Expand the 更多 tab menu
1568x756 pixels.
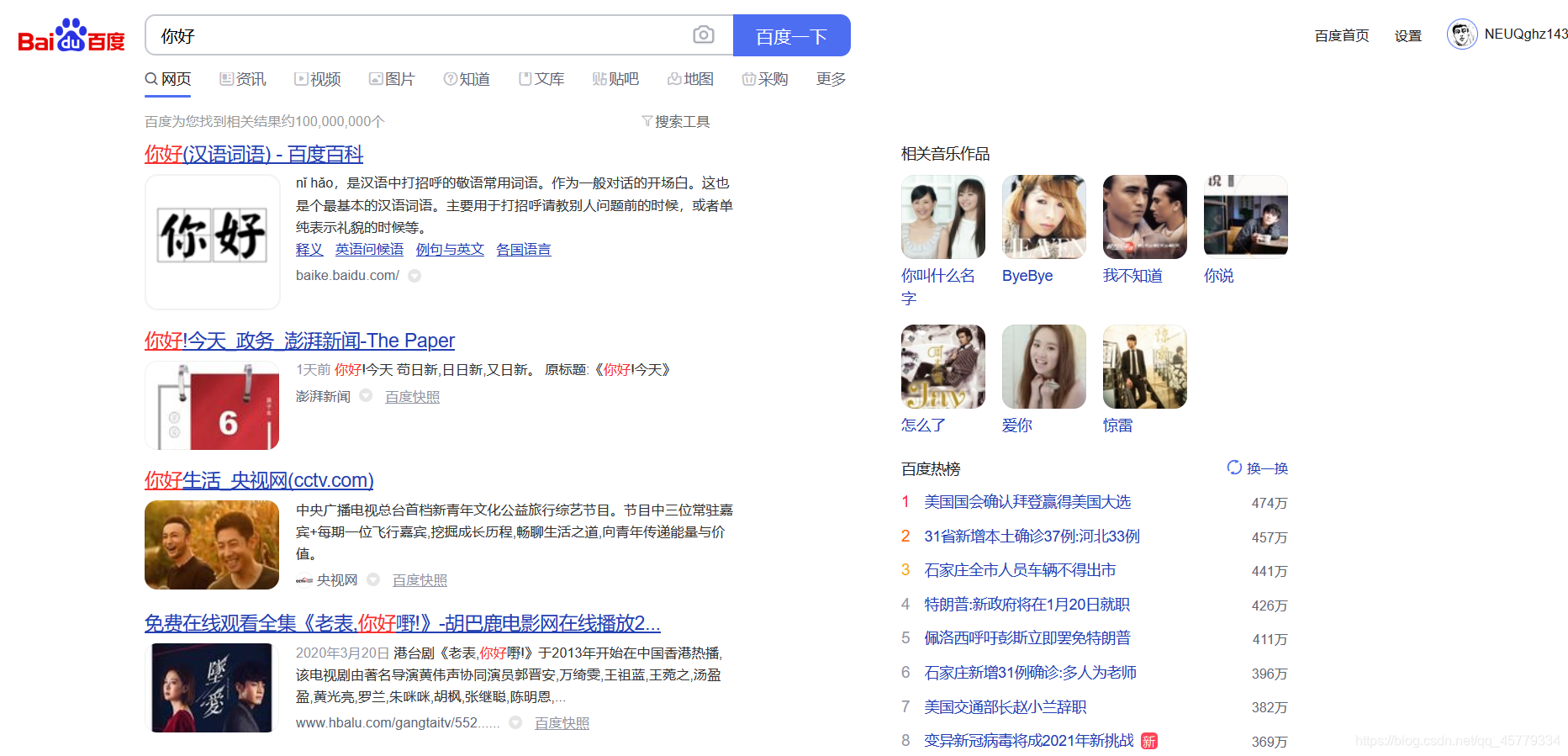(832, 79)
